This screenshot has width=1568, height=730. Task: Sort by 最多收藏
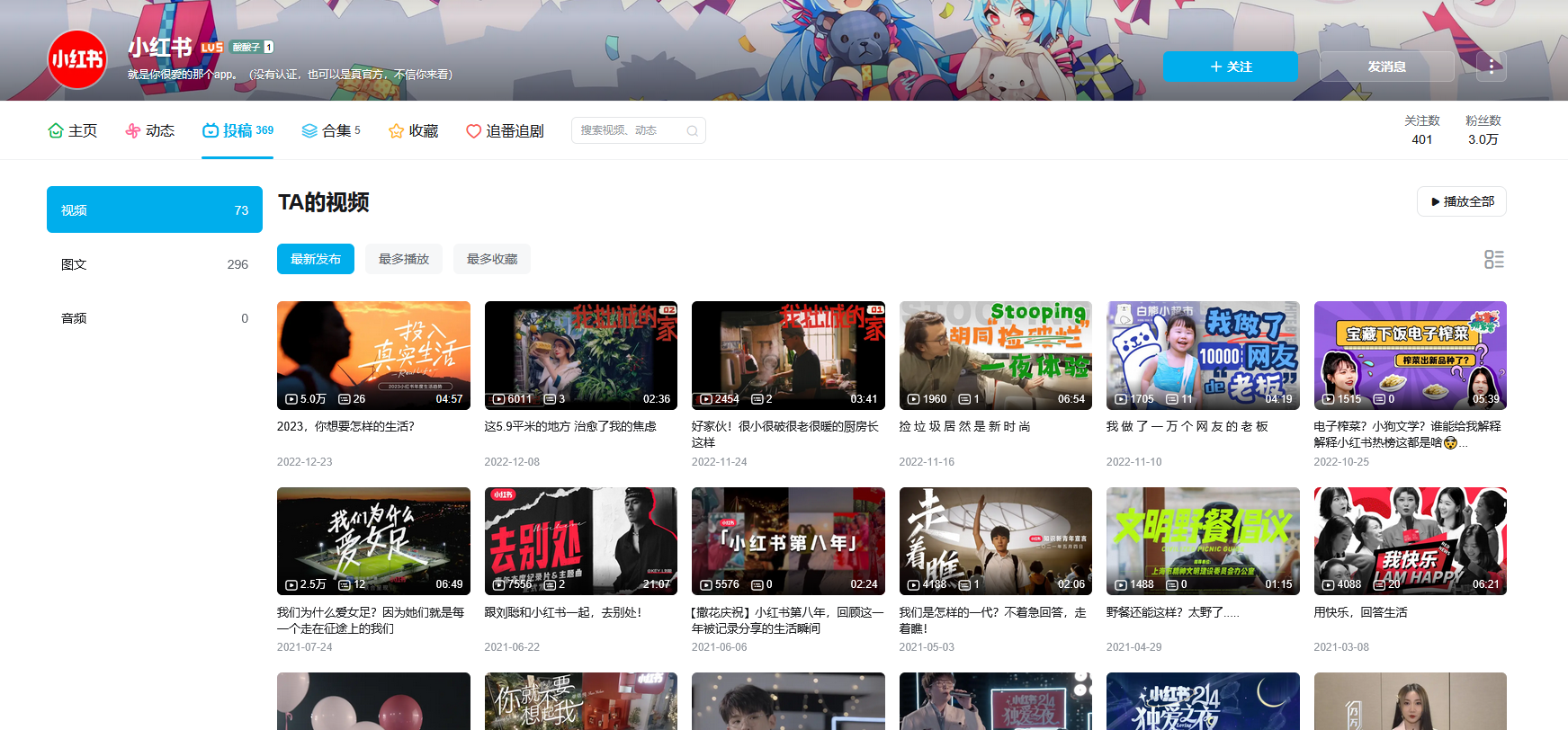(x=492, y=259)
